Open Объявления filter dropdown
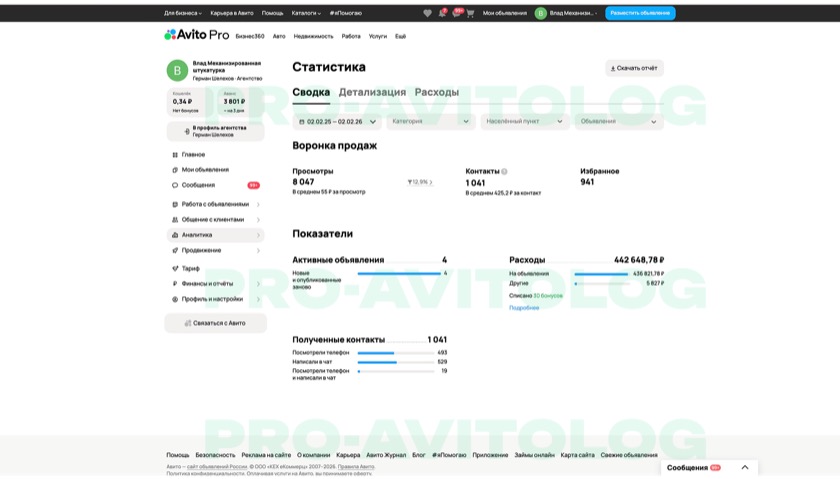 pos(619,122)
